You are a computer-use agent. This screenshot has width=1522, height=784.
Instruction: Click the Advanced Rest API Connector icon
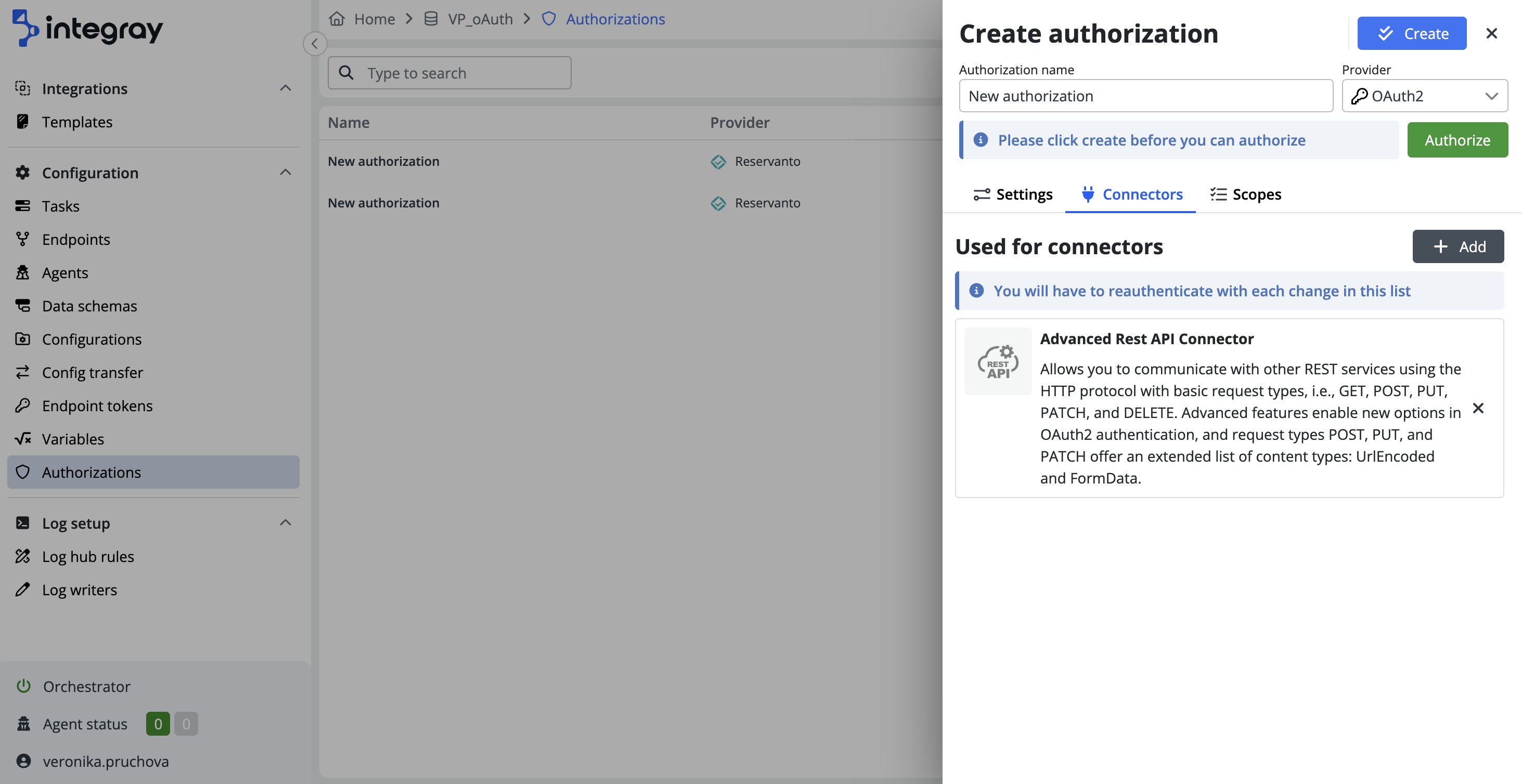point(997,361)
